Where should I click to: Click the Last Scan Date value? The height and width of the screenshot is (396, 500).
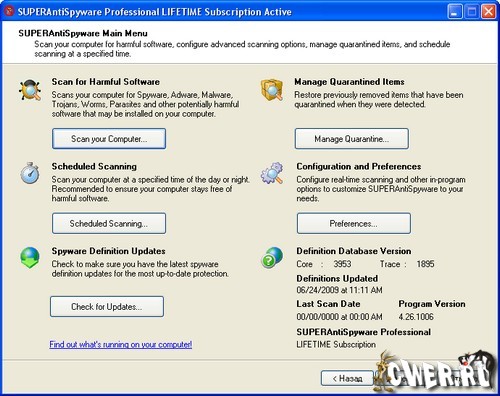pyautogui.click(x=339, y=317)
